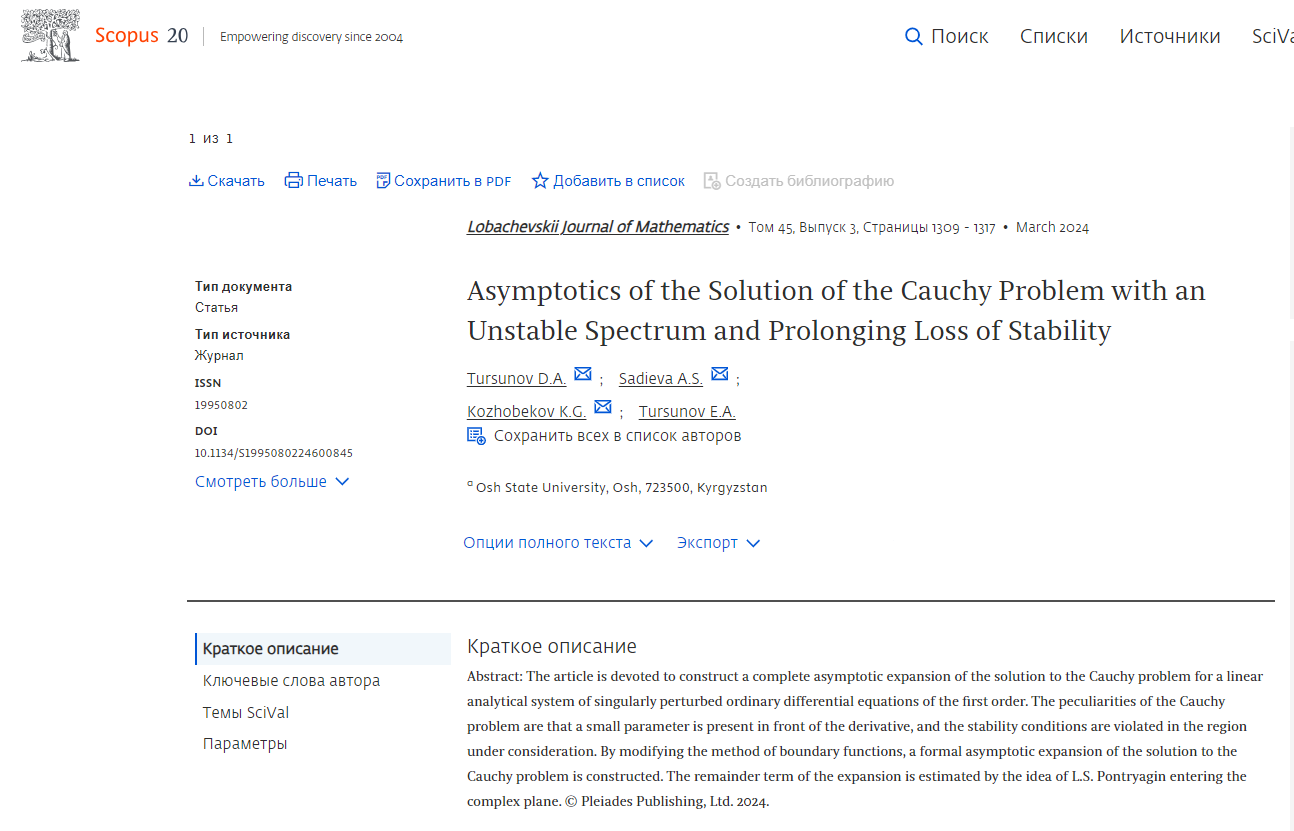Open Lobachevskii Journal of Mathematics link
This screenshot has width=1294, height=831.
597,227
